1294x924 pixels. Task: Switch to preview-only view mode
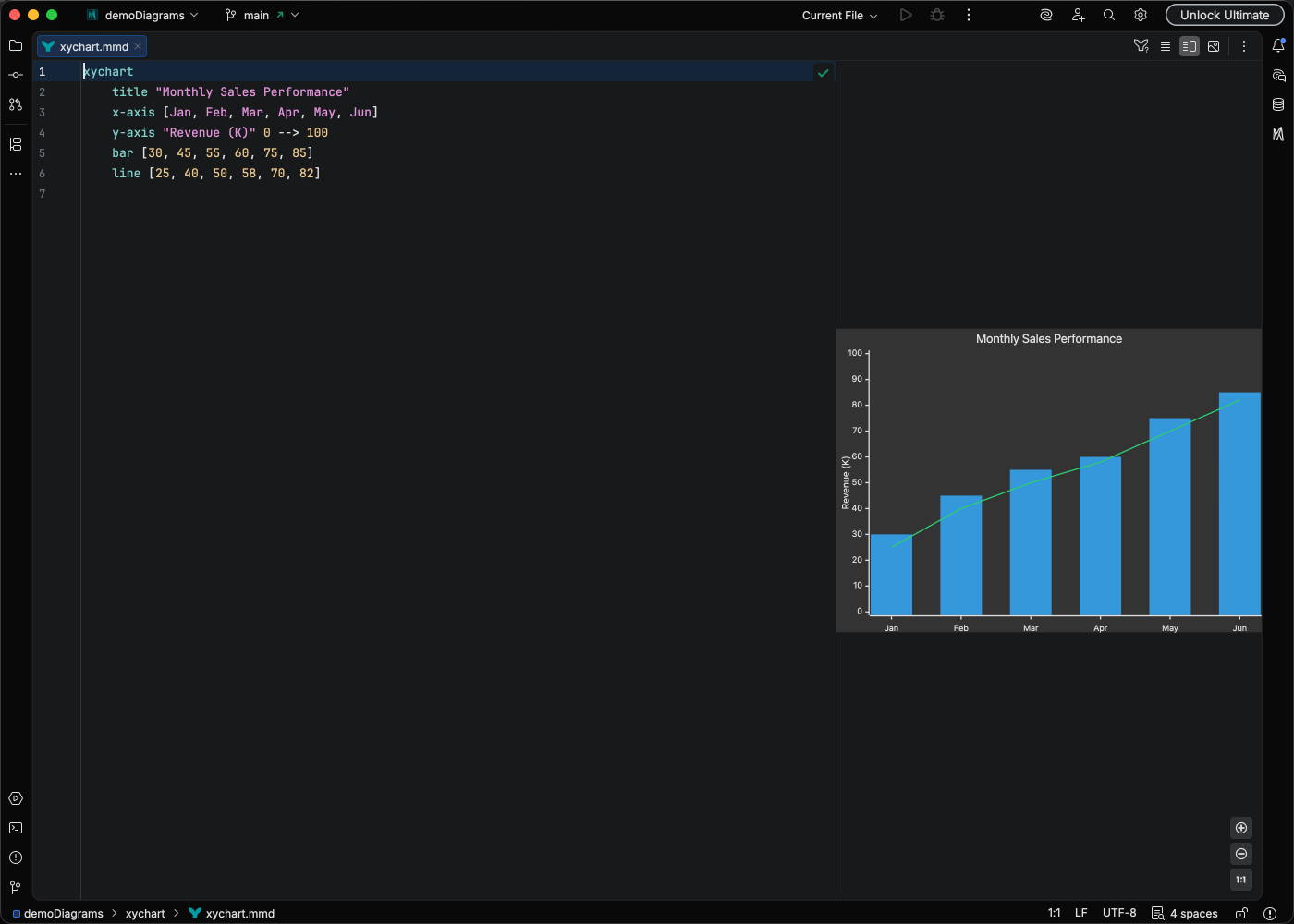point(1214,46)
